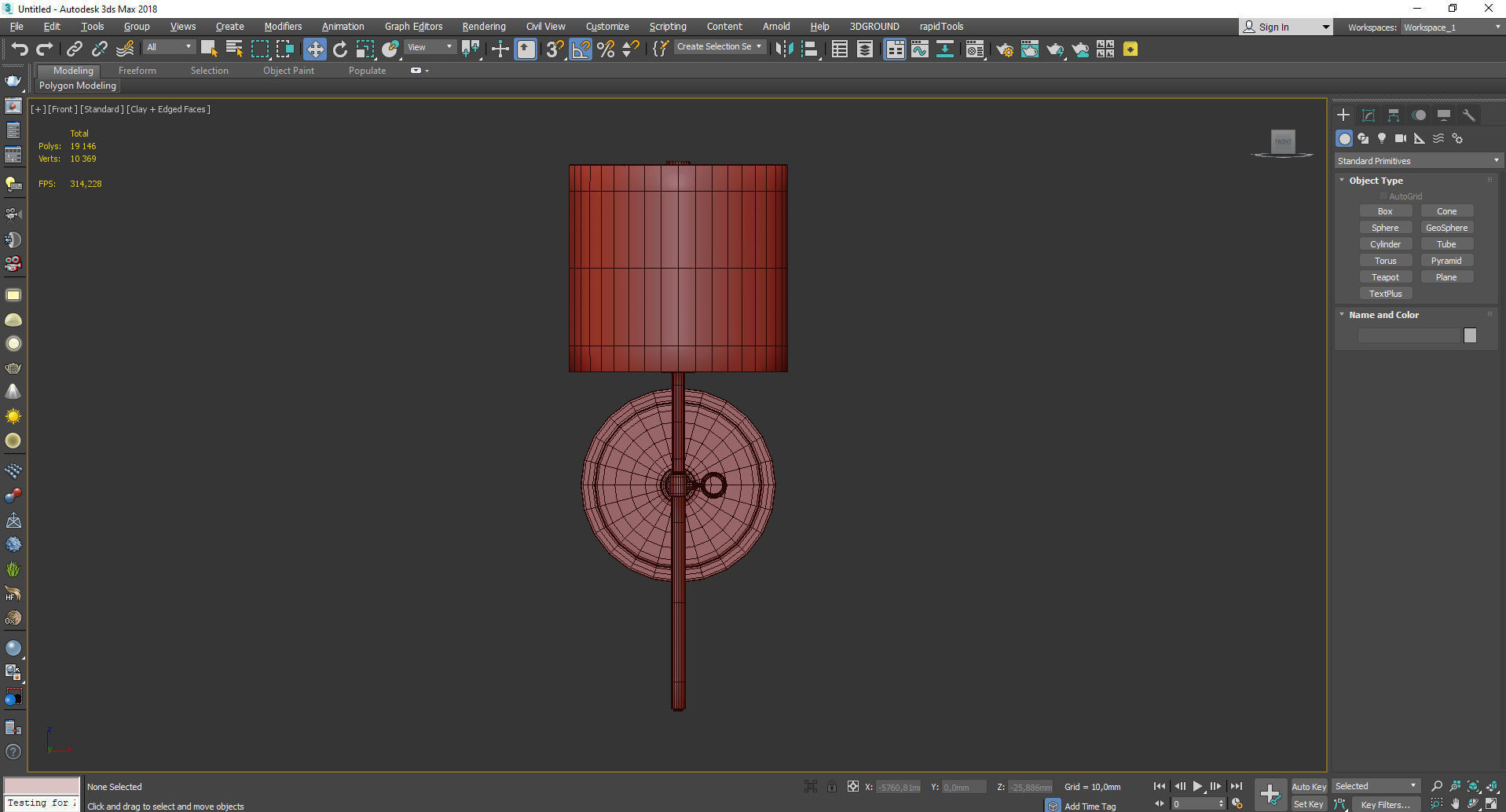1506x812 pixels.
Task: Click the TextPlus button
Action: (1385, 294)
